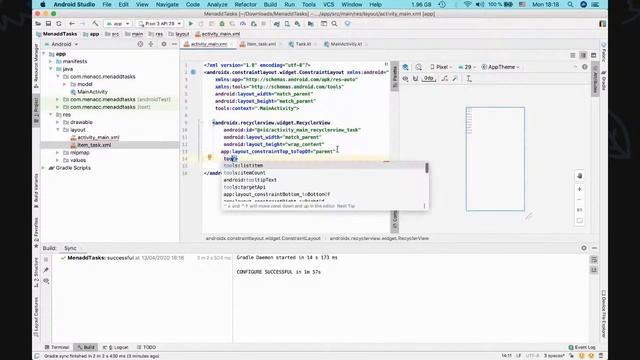Switch editor to Design view mode

593,55
